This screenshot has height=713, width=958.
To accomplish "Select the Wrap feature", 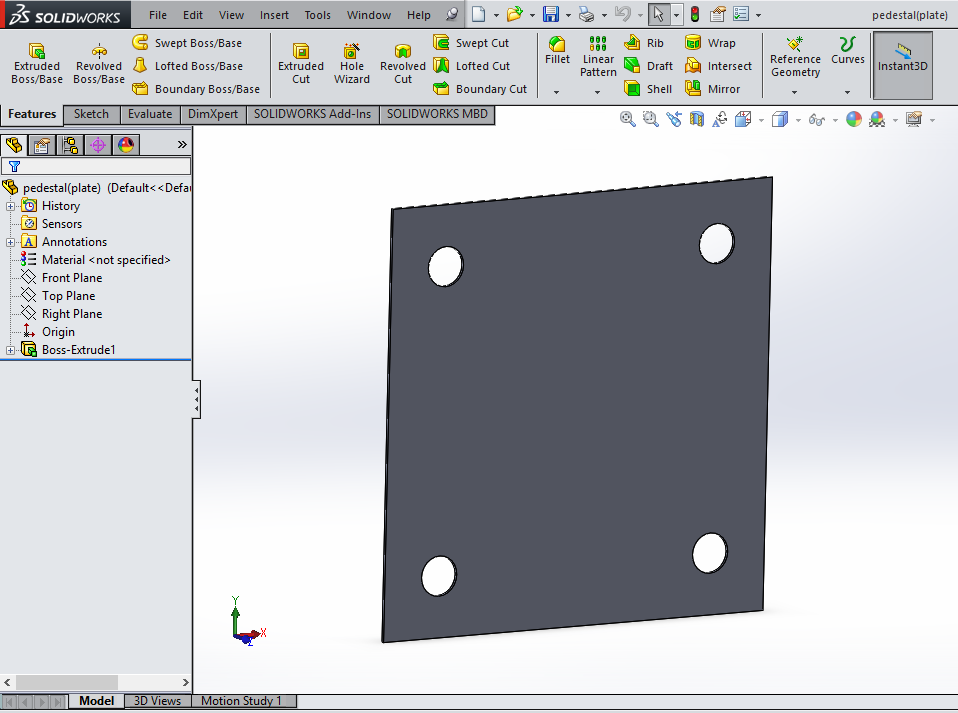I will click(x=710, y=43).
